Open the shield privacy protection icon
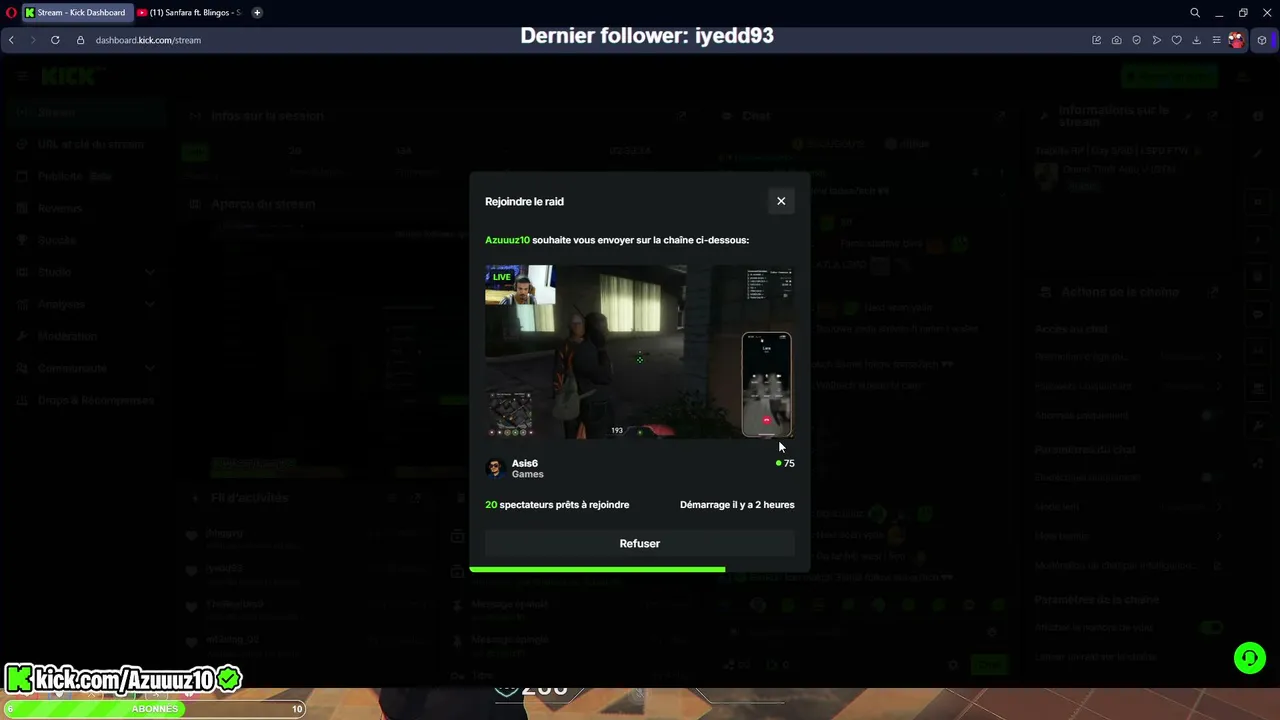1280x720 pixels. click(1137, 40)
